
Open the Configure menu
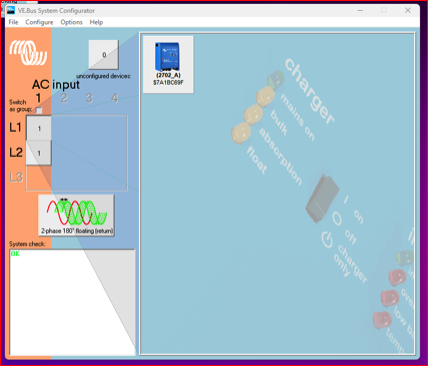39,22
